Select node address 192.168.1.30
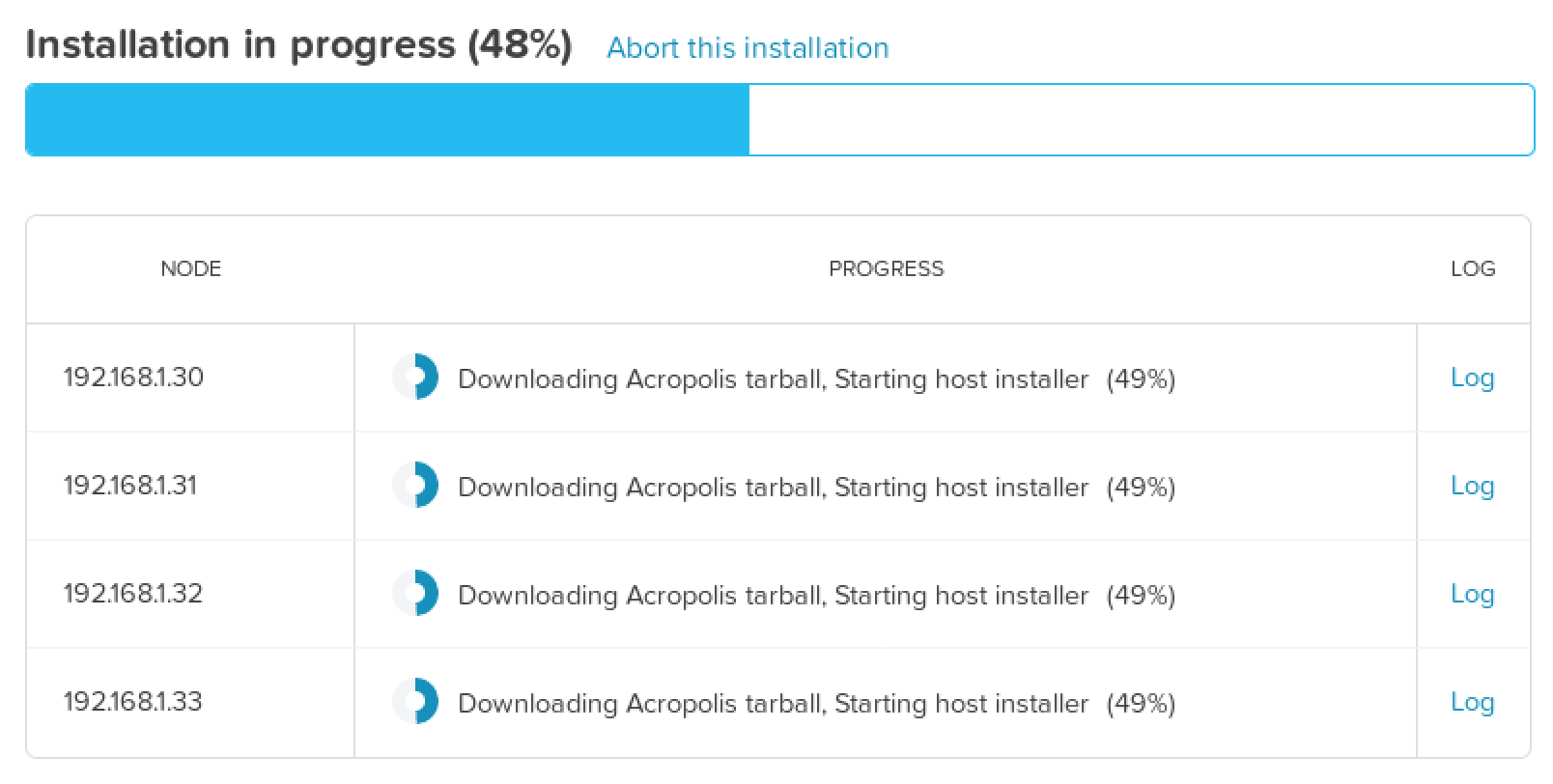 coord(133,378)
